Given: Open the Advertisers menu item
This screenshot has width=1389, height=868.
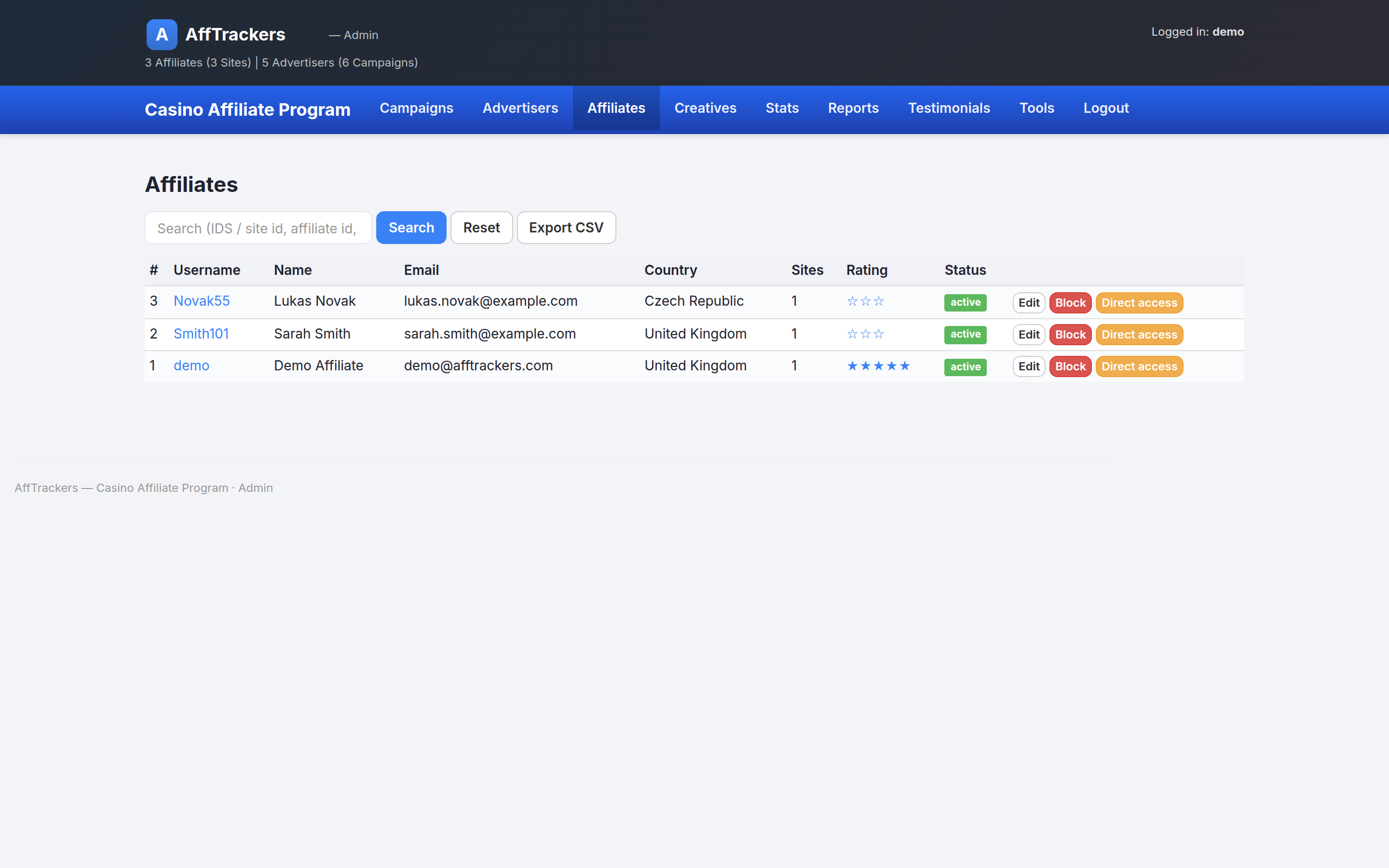Looking at the screenshot, I should coord(520,108).
